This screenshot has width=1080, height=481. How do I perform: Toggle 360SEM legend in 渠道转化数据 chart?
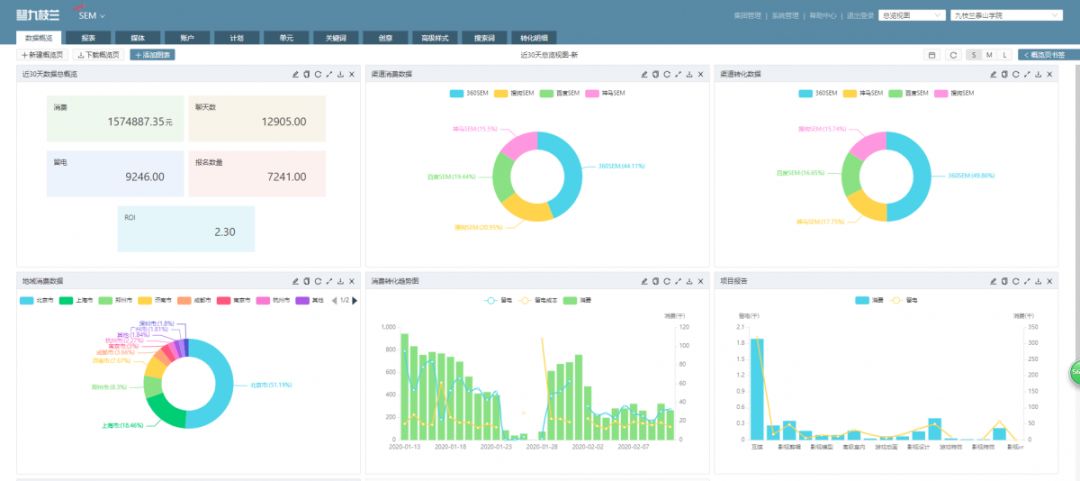818,93
